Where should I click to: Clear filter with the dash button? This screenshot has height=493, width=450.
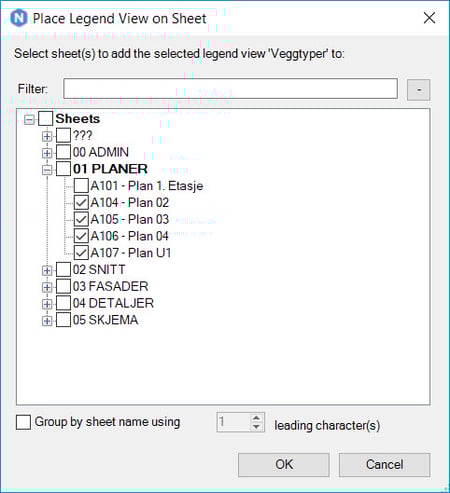tap(419, 89)
